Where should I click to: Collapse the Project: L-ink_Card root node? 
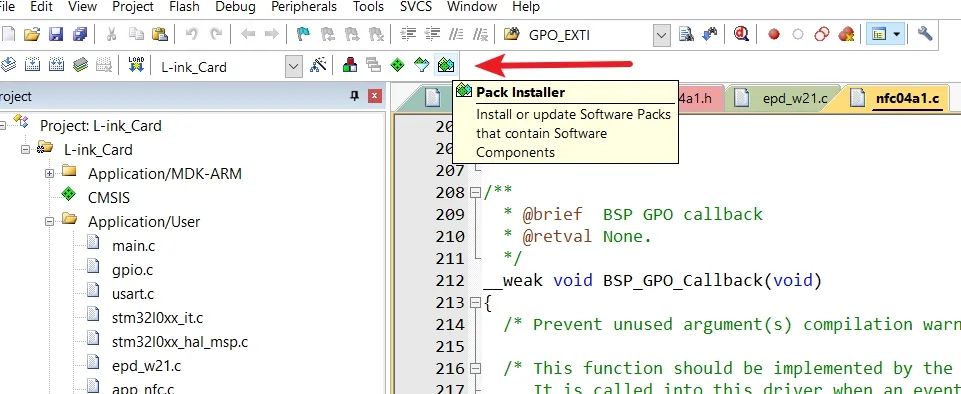coord(1,125)
